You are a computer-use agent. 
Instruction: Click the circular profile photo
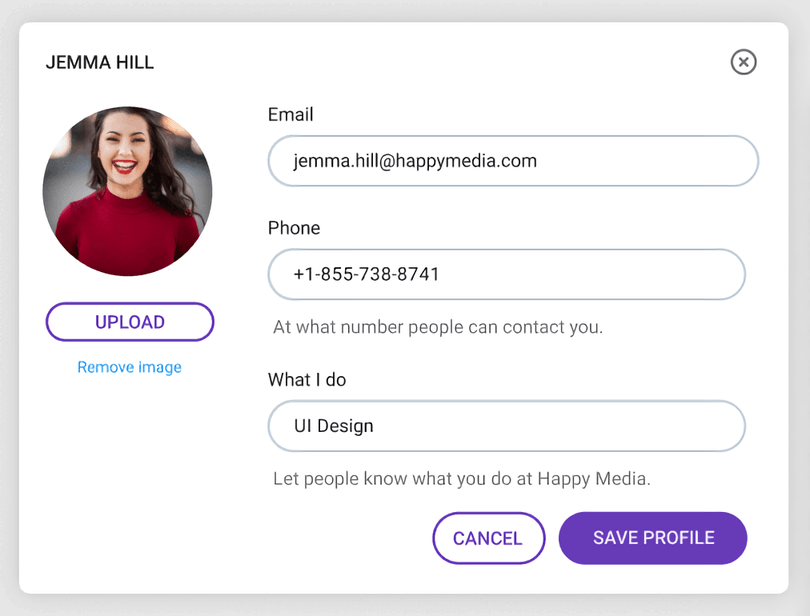[127, 191]
